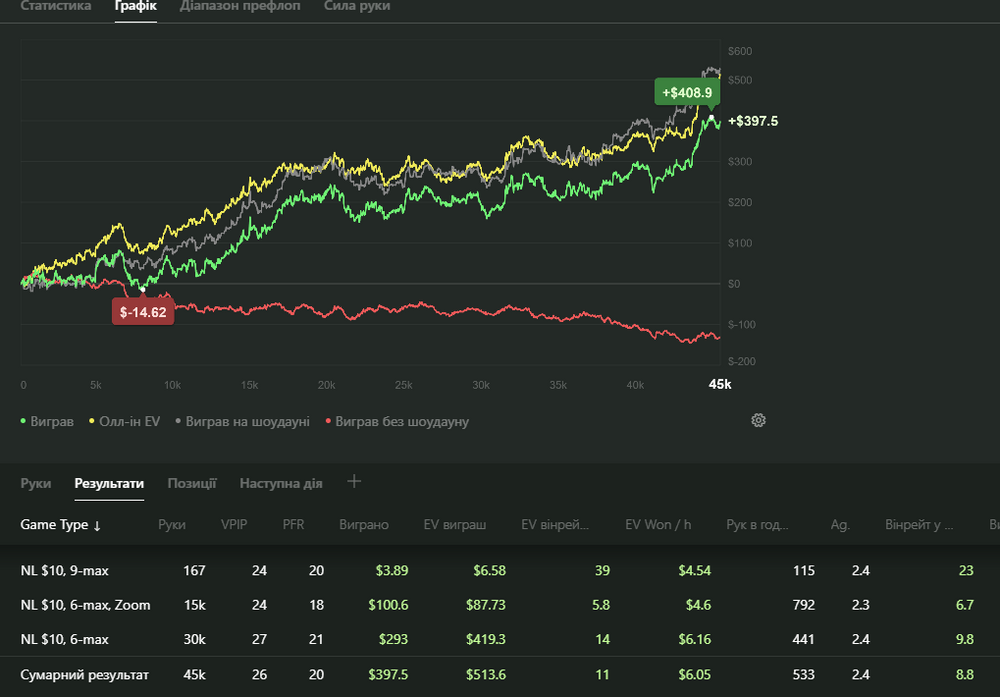Sort table by VPIP column header
This screenshot has height=697, width=1000.
click(x=235, y=525)
